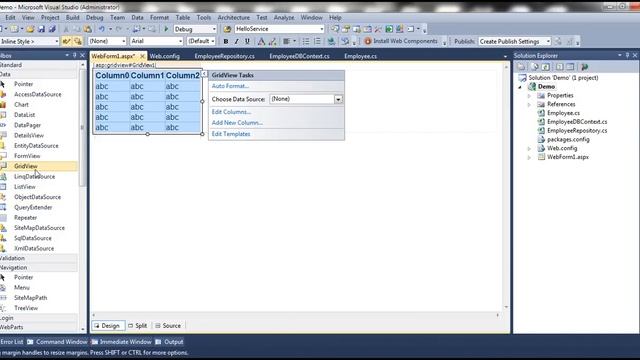Switch to Split view button

click(138, 325)
